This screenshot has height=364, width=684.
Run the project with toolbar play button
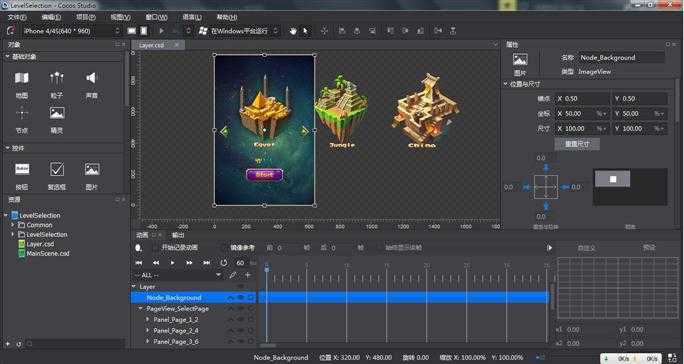click(x=162, y=31)
